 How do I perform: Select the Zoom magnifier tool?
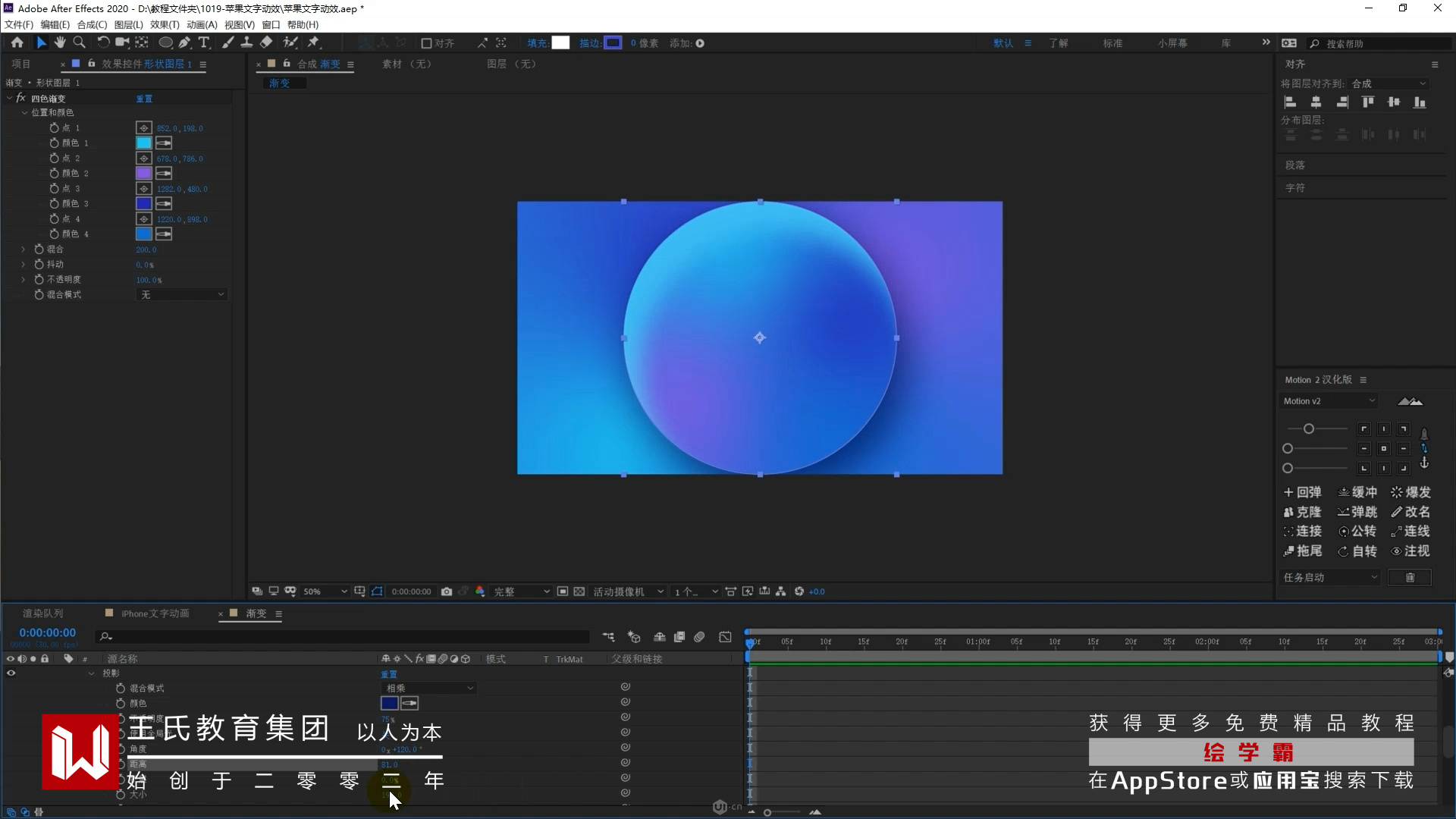[x=79, y=43]
